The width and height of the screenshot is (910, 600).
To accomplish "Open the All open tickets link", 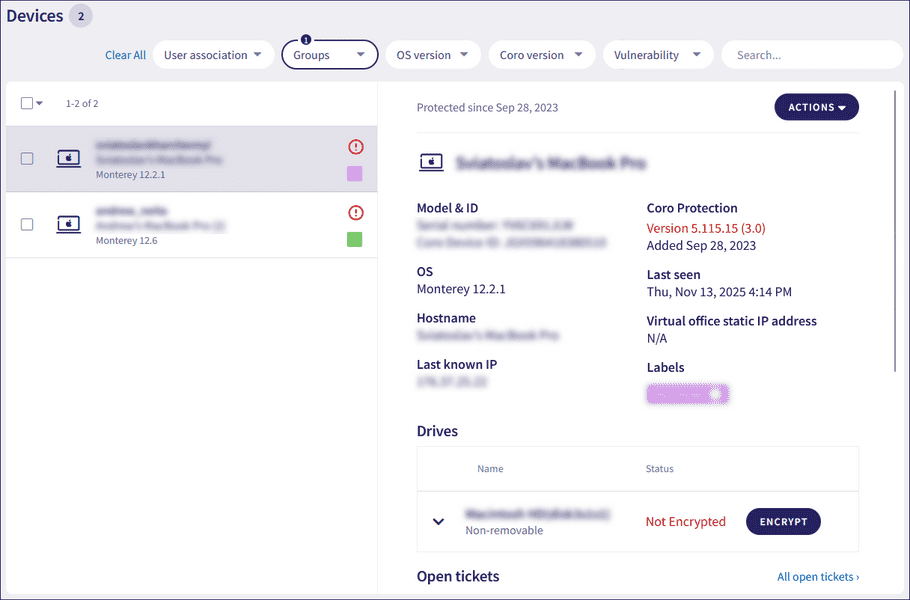I will [817, 577].
